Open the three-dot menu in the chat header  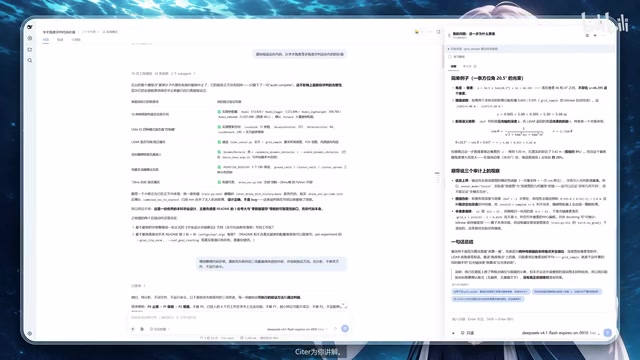[x=430, y=32]
